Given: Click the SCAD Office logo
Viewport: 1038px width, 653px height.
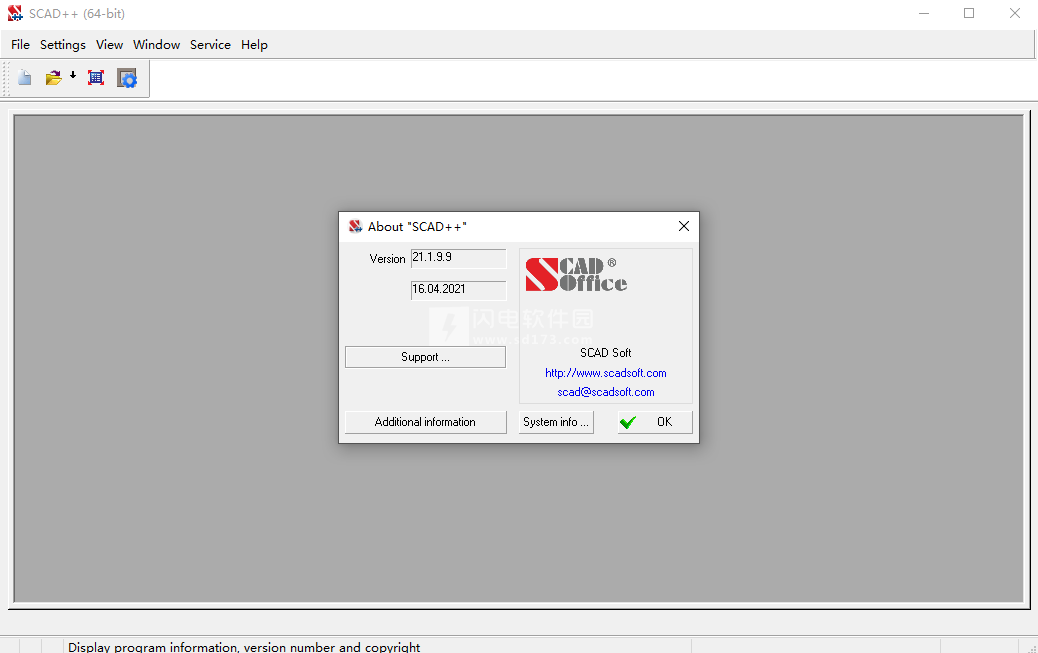Looking at the screenshot, I should pyautogui.click(x=576, y=274).
